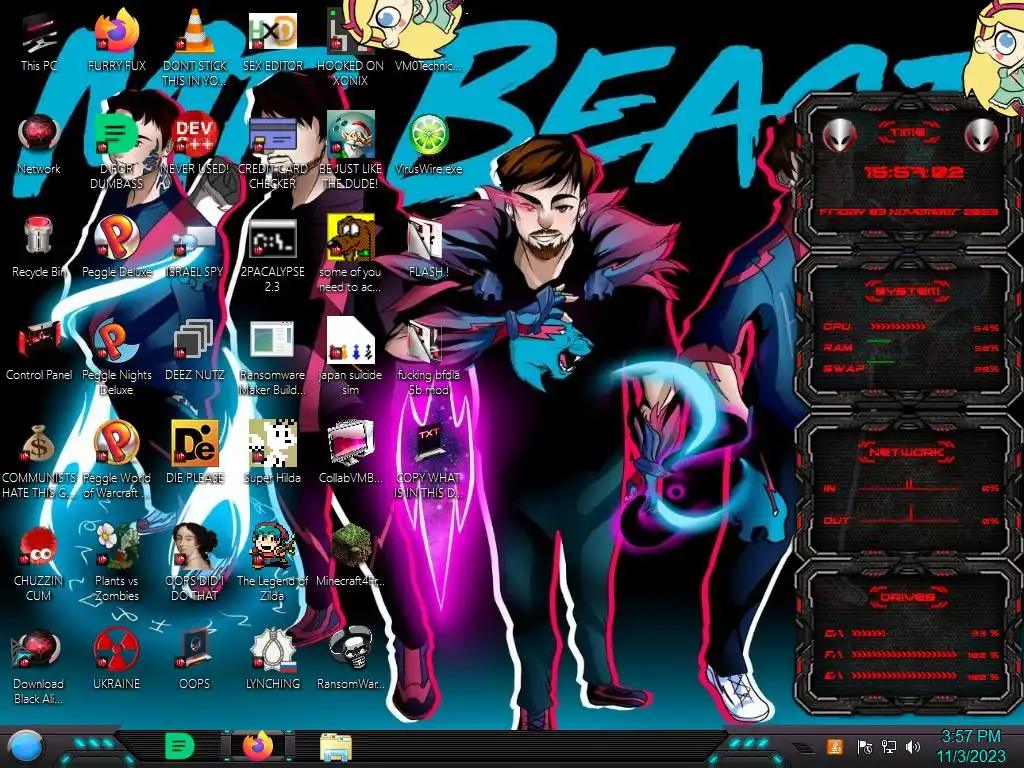
Task: Click the NETWORK widget header
Action: [x=908, y=452]
